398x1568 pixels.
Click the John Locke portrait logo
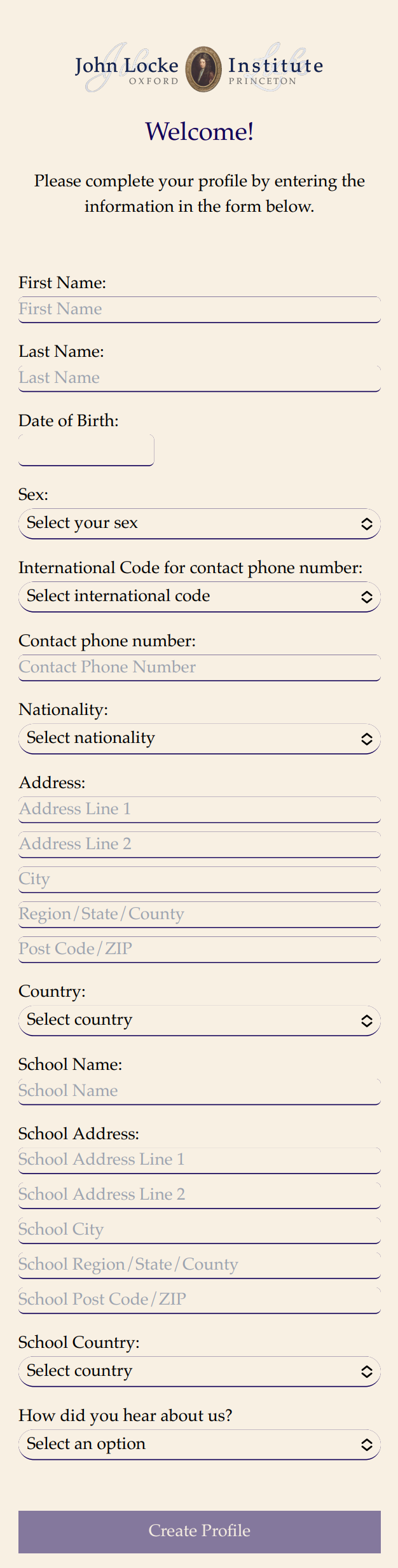click(x=203, y=69)
